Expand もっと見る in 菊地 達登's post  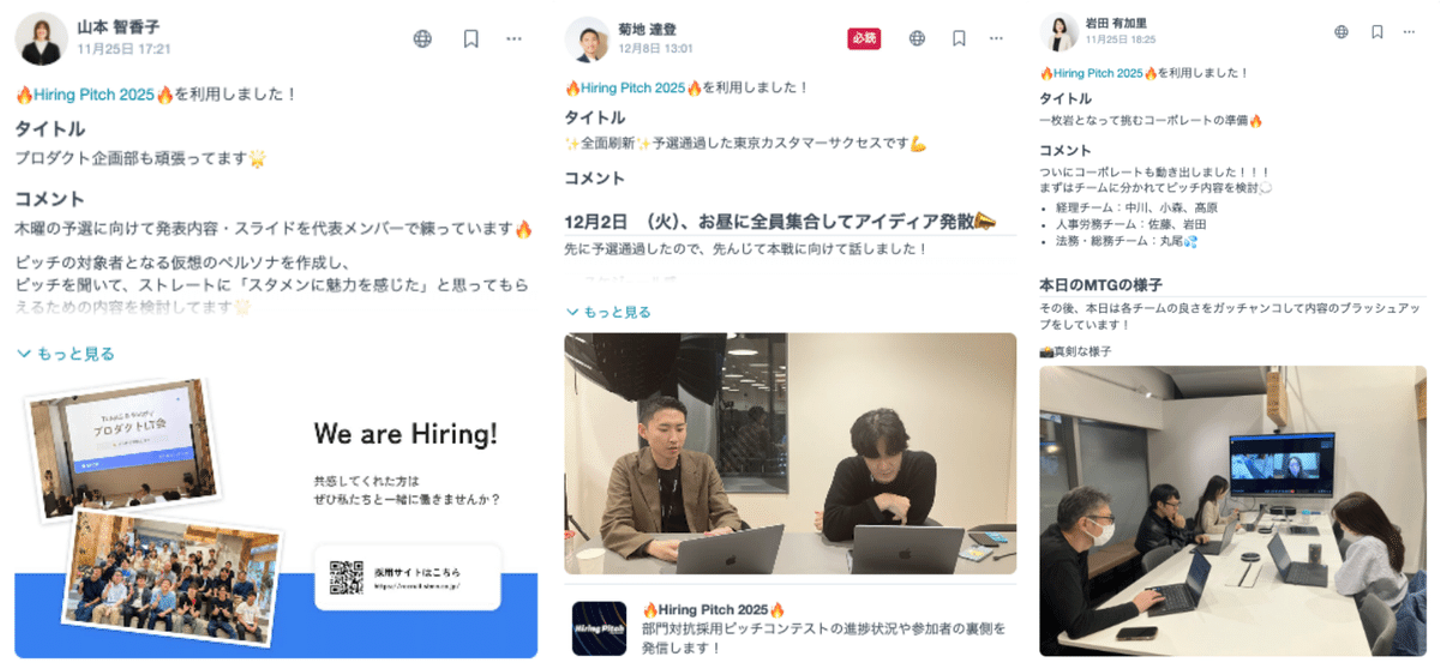click(608, 312)
